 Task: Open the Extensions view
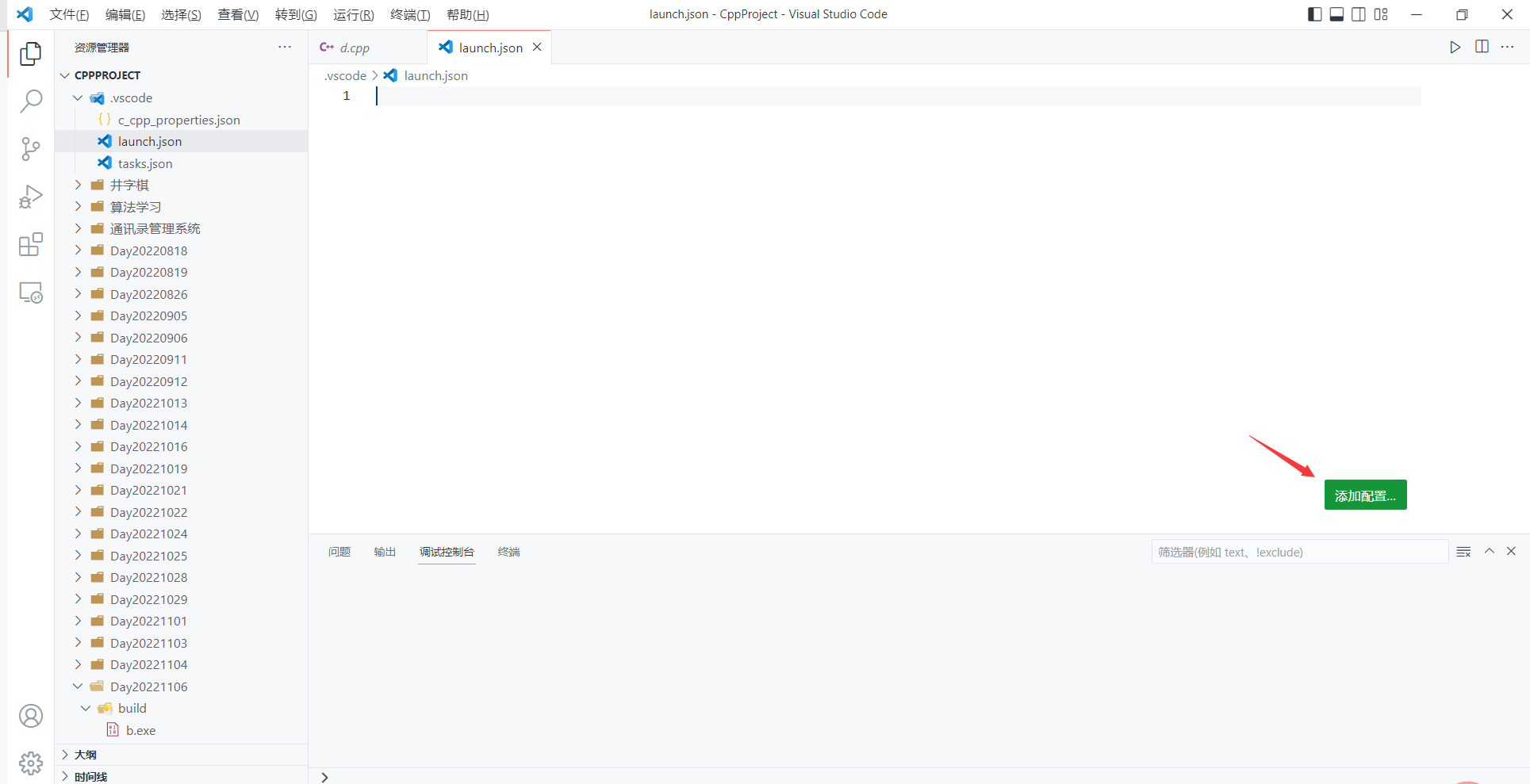tap(30, 244)
